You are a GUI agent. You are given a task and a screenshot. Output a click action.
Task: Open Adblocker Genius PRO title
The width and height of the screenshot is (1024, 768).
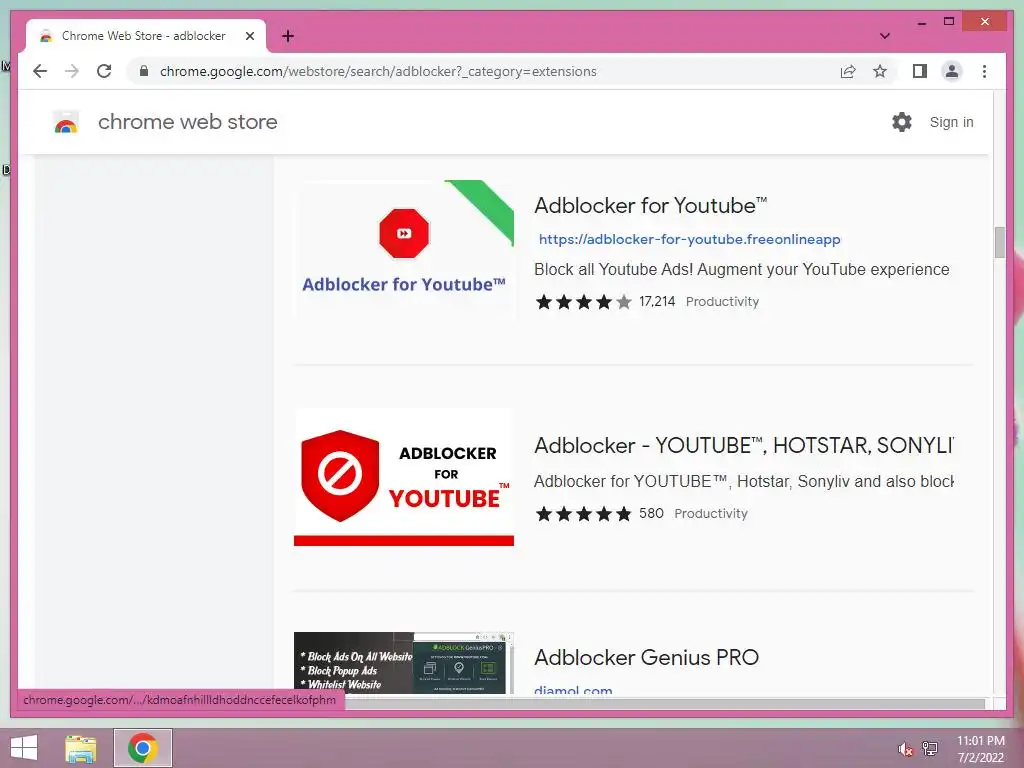[647, 657]
